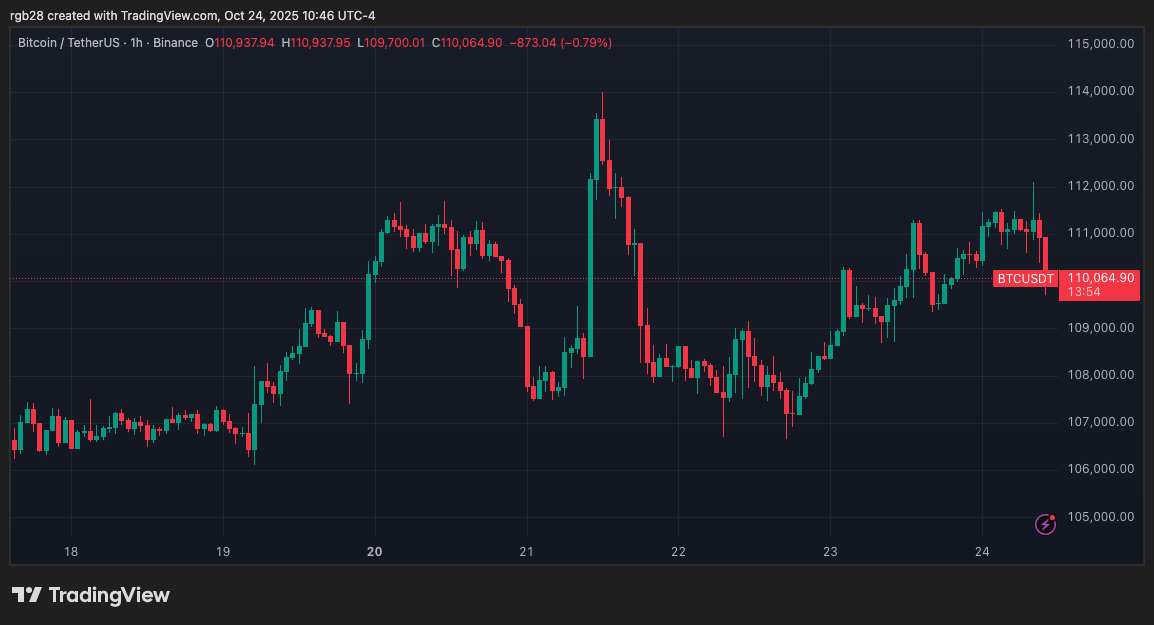Click the TradingView logo icon
The height and width of the screenshot is (625, 1154).
point(27,595)
